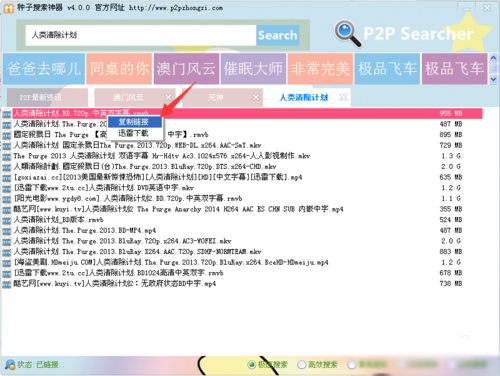This screenshot has height=376, width=500.
Task: Open the 催眠大师 hot keyword tile
Action: pyautogui.click(x=253, y=69)
